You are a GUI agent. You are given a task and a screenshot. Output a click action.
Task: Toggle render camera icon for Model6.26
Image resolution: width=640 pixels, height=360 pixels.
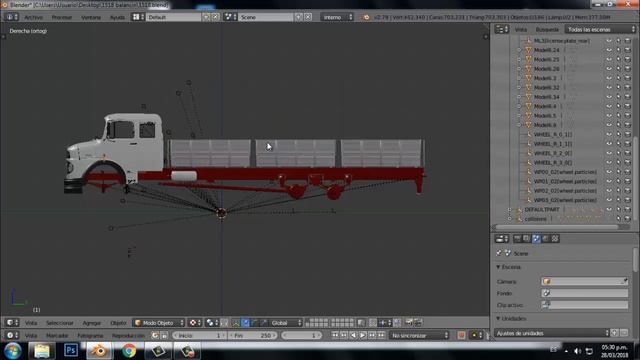(x=628, y=69)
